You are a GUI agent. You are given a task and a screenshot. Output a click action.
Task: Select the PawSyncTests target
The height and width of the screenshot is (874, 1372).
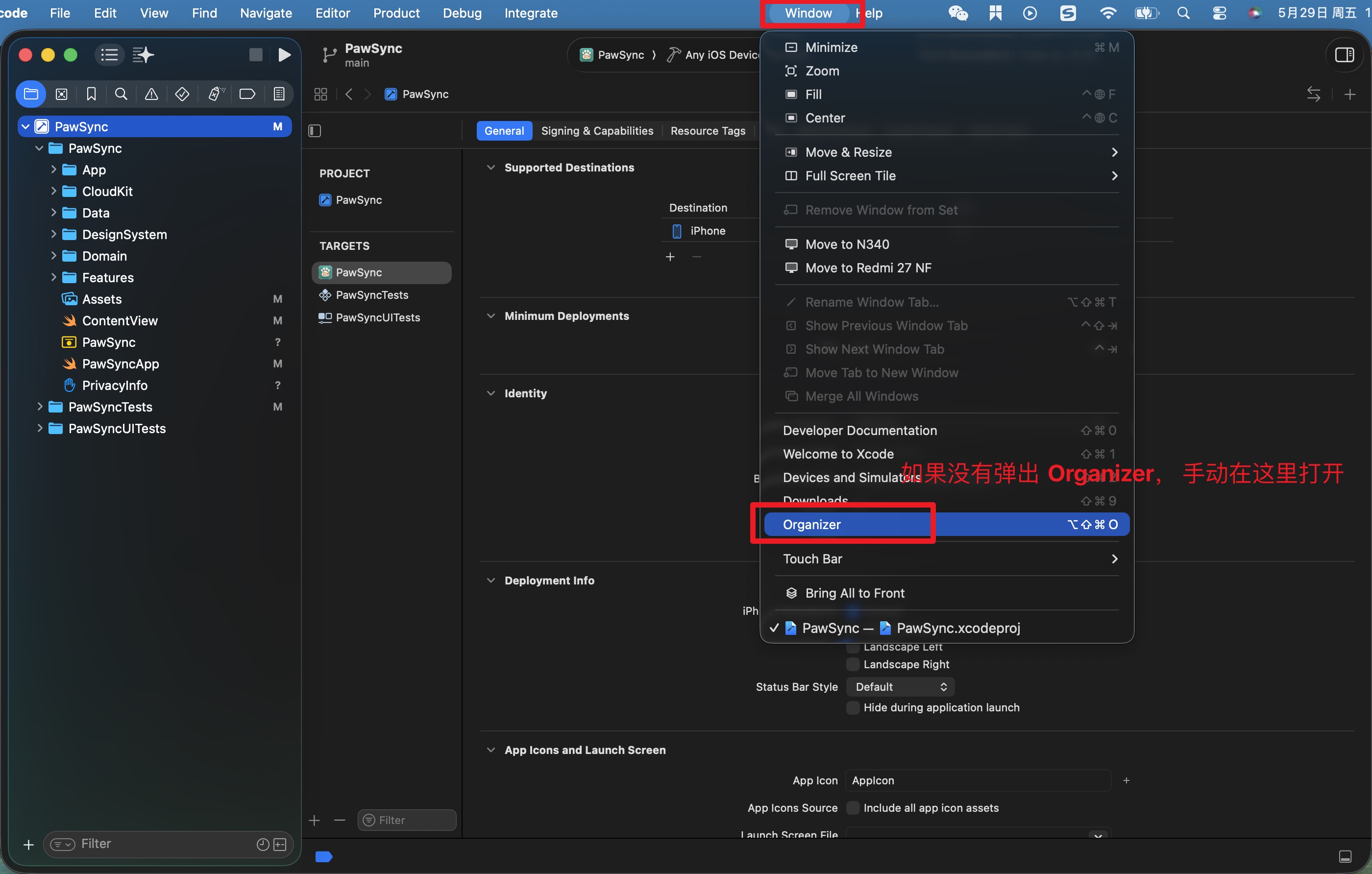tap(382, 295)
